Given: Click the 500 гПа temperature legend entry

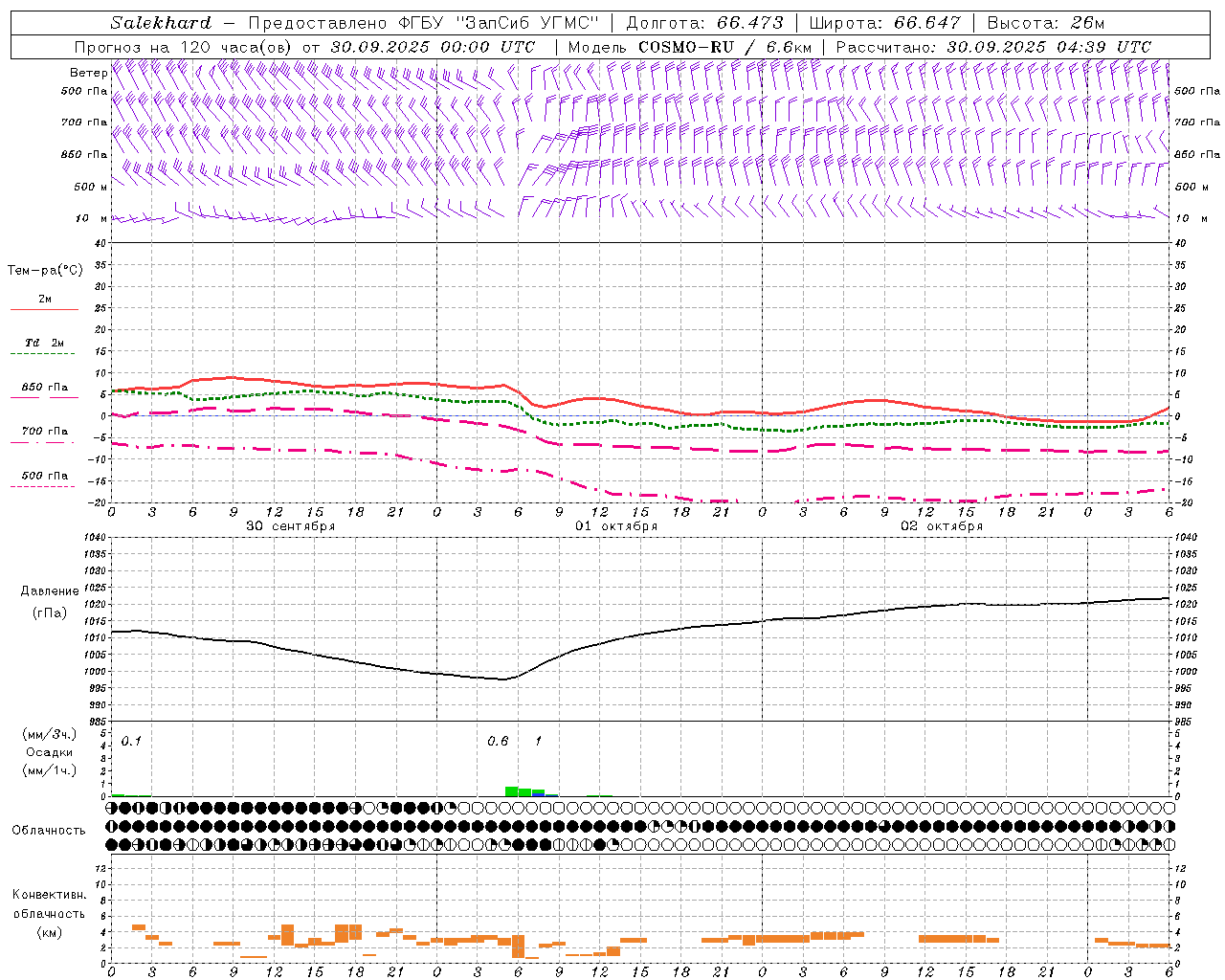Looking at the screenshot, I should click(x=44, y=476).
